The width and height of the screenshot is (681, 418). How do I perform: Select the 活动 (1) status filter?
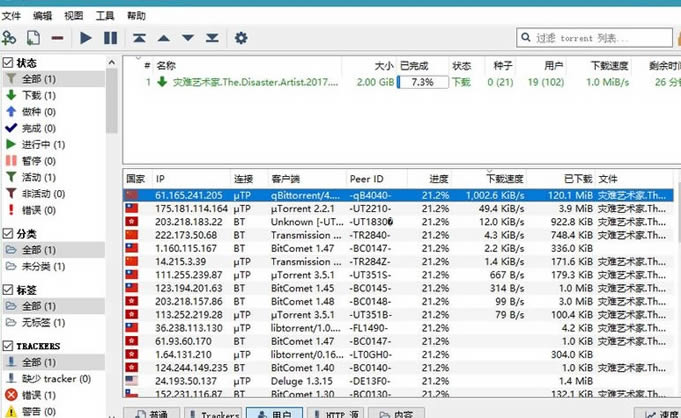54,177
